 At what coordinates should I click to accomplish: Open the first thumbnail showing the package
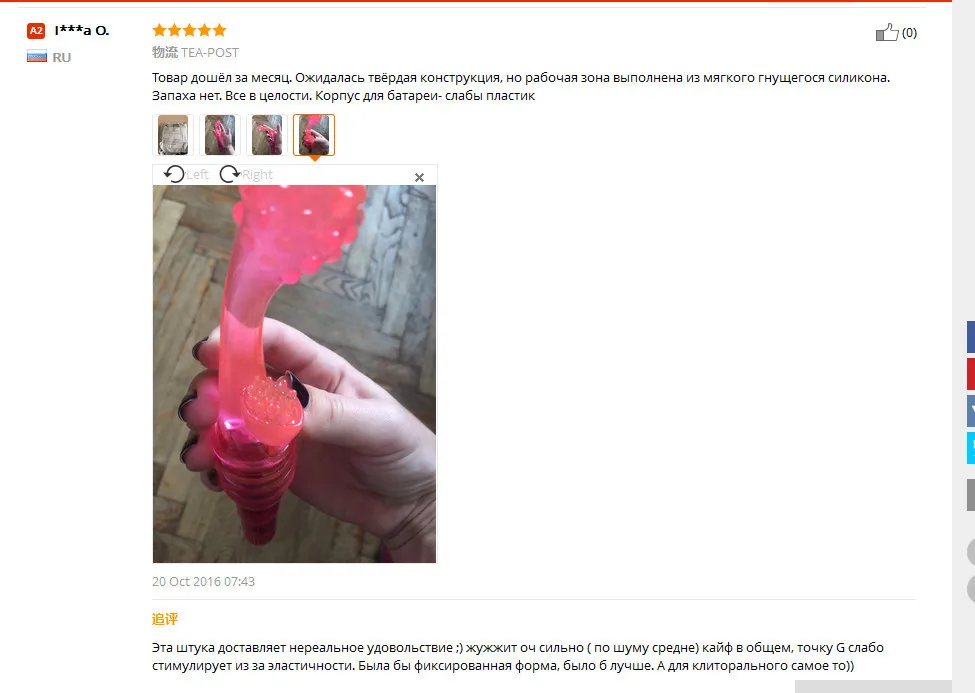(x=173, y=135)
